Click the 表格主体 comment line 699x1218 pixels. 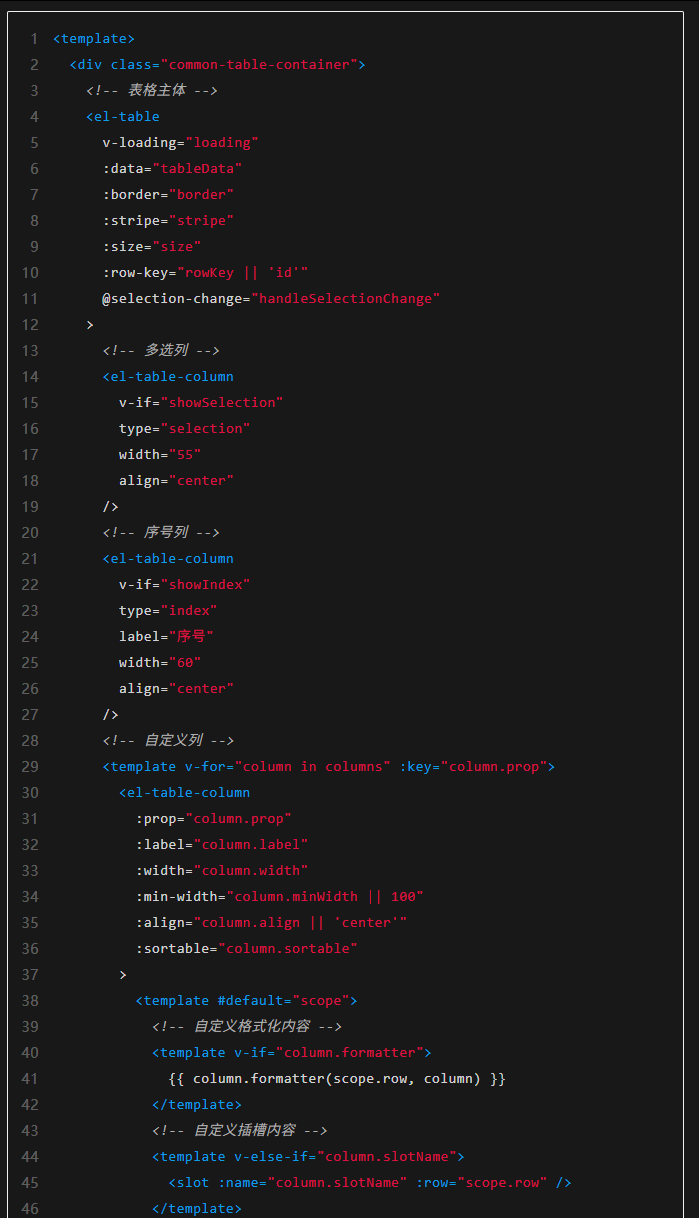click(x=151, y=91)
